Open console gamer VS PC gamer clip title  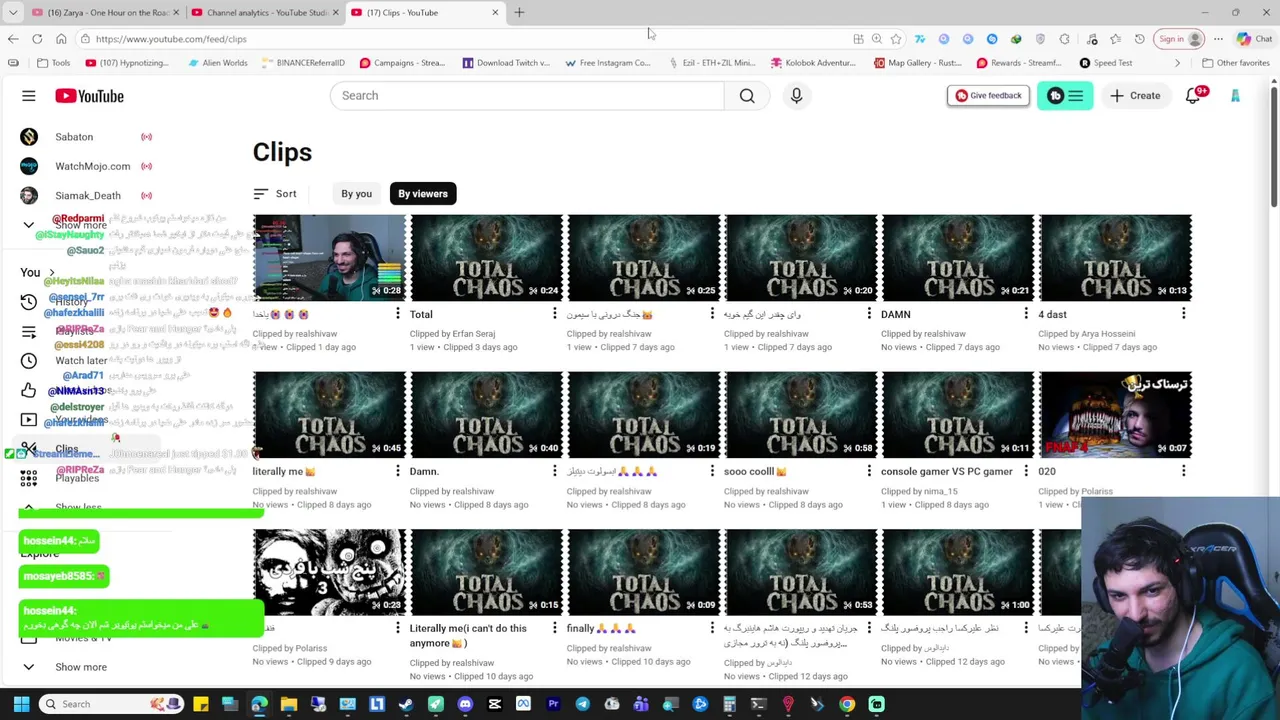pyautogui.click(x=946, y=471)
